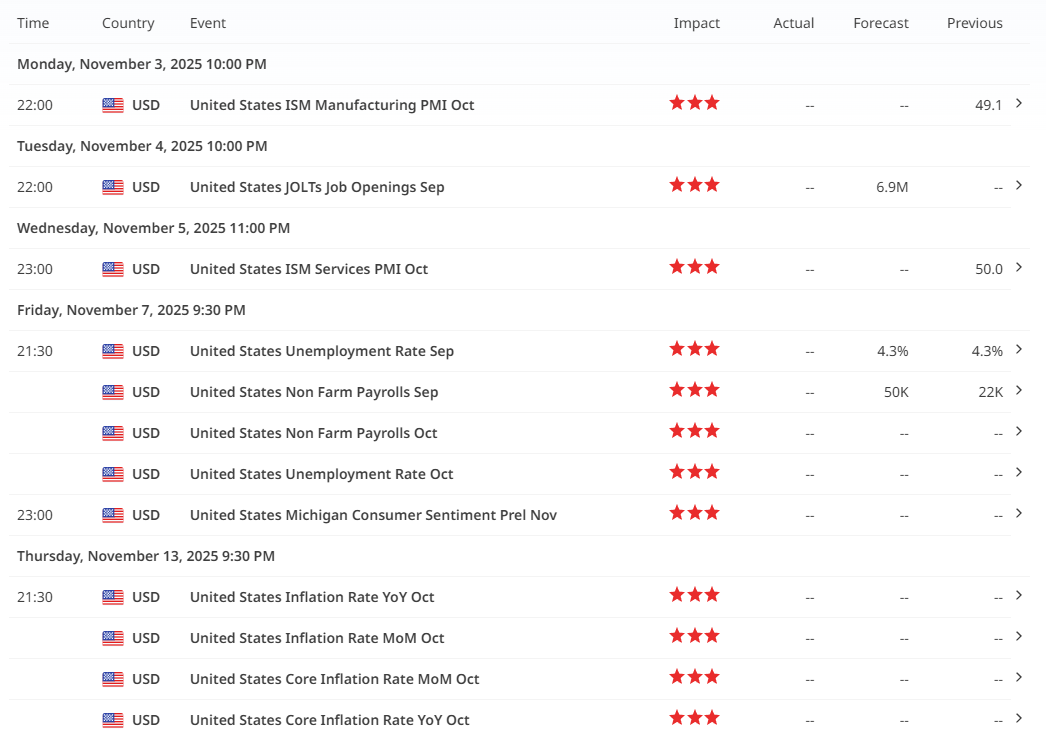Open United States Michigan Consumer Sentiment Prel Nov
Screen dimensions: 1046x738
tap(373, 515)
